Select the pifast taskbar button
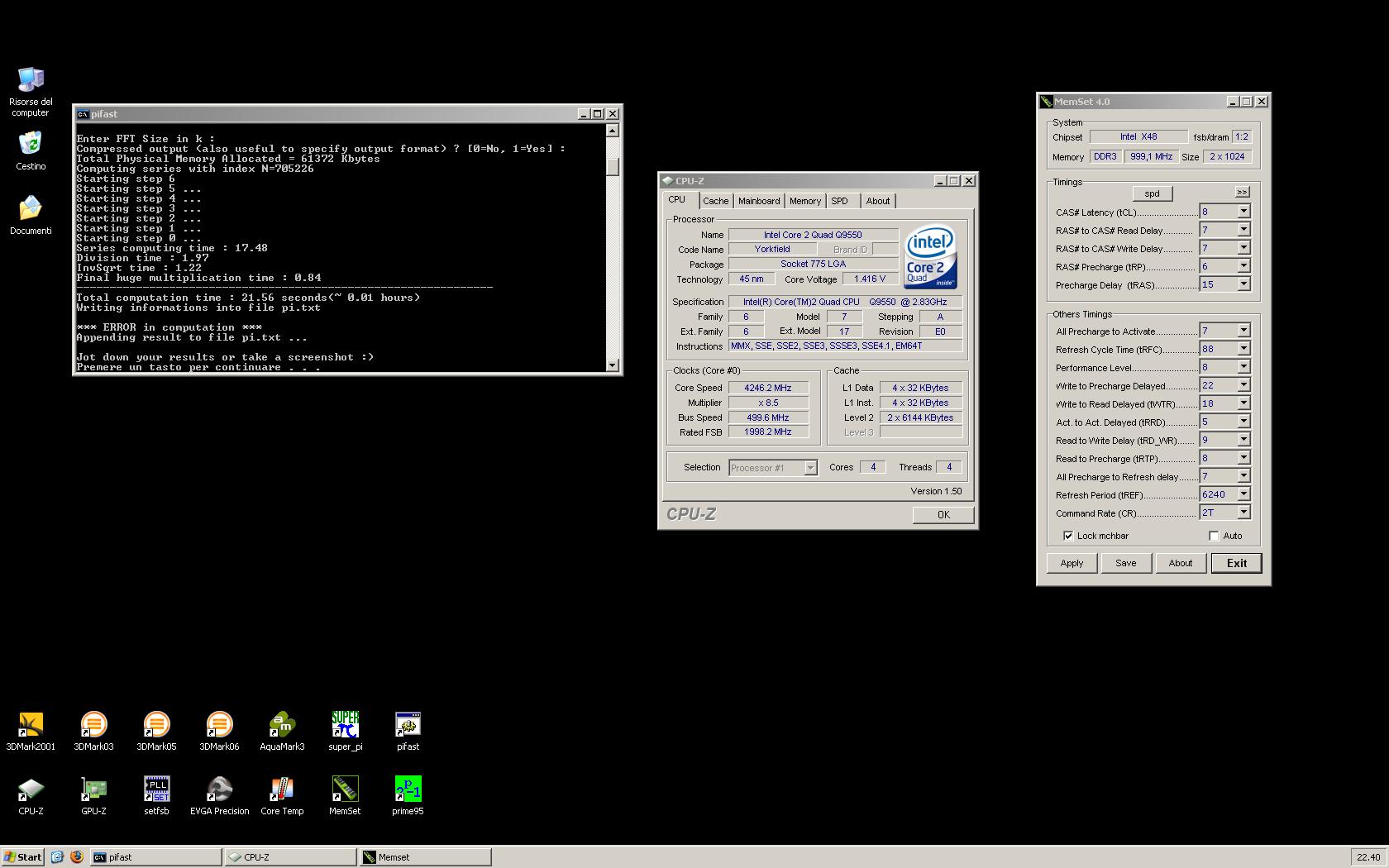This screenshot has height=868, width=1389. coord(155,857)
